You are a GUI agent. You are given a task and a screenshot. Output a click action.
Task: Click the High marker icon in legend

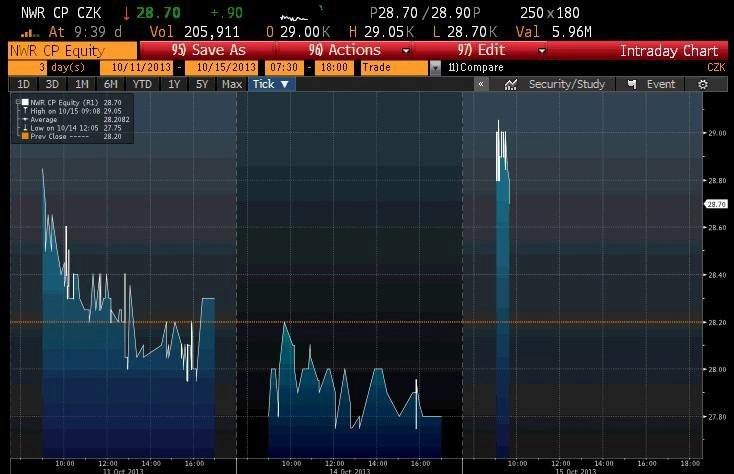25,110
